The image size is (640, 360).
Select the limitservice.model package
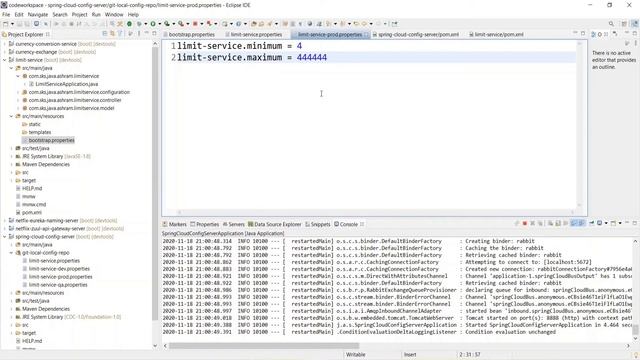pos(71,108)
